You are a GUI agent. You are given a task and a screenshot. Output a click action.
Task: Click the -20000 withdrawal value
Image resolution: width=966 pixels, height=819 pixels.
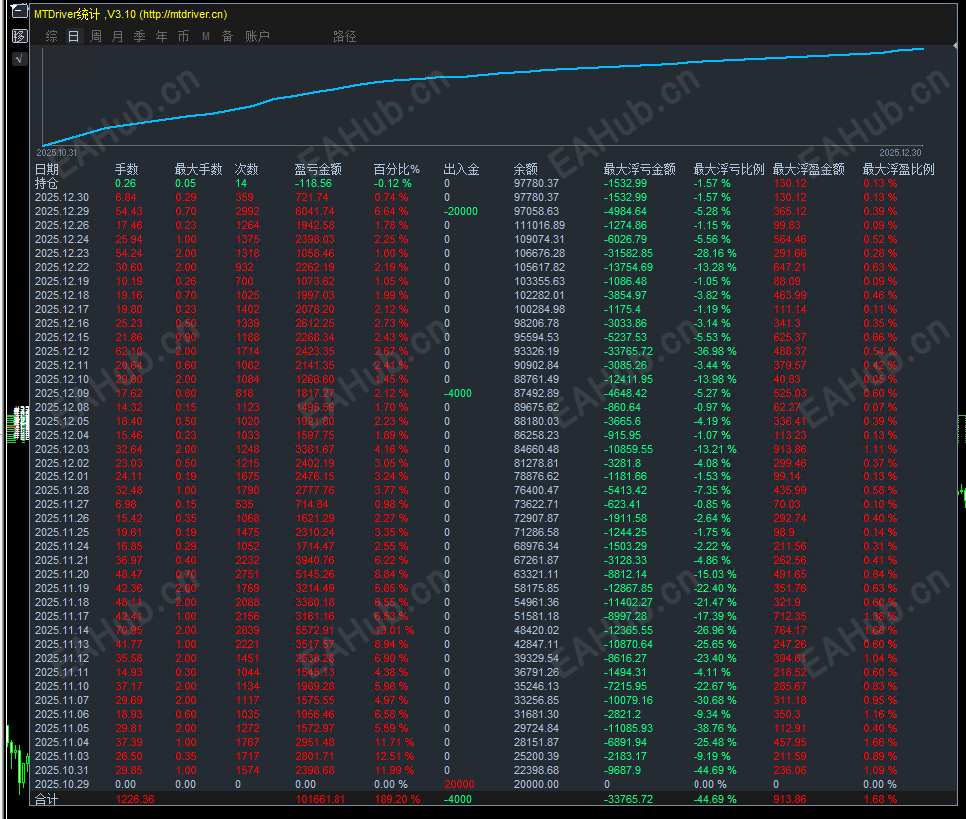461,211
